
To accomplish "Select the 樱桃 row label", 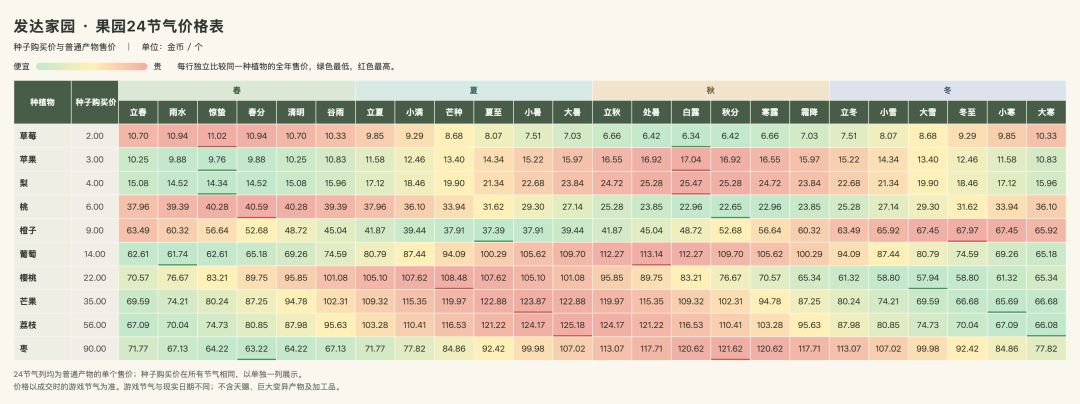I will (42, 278).
